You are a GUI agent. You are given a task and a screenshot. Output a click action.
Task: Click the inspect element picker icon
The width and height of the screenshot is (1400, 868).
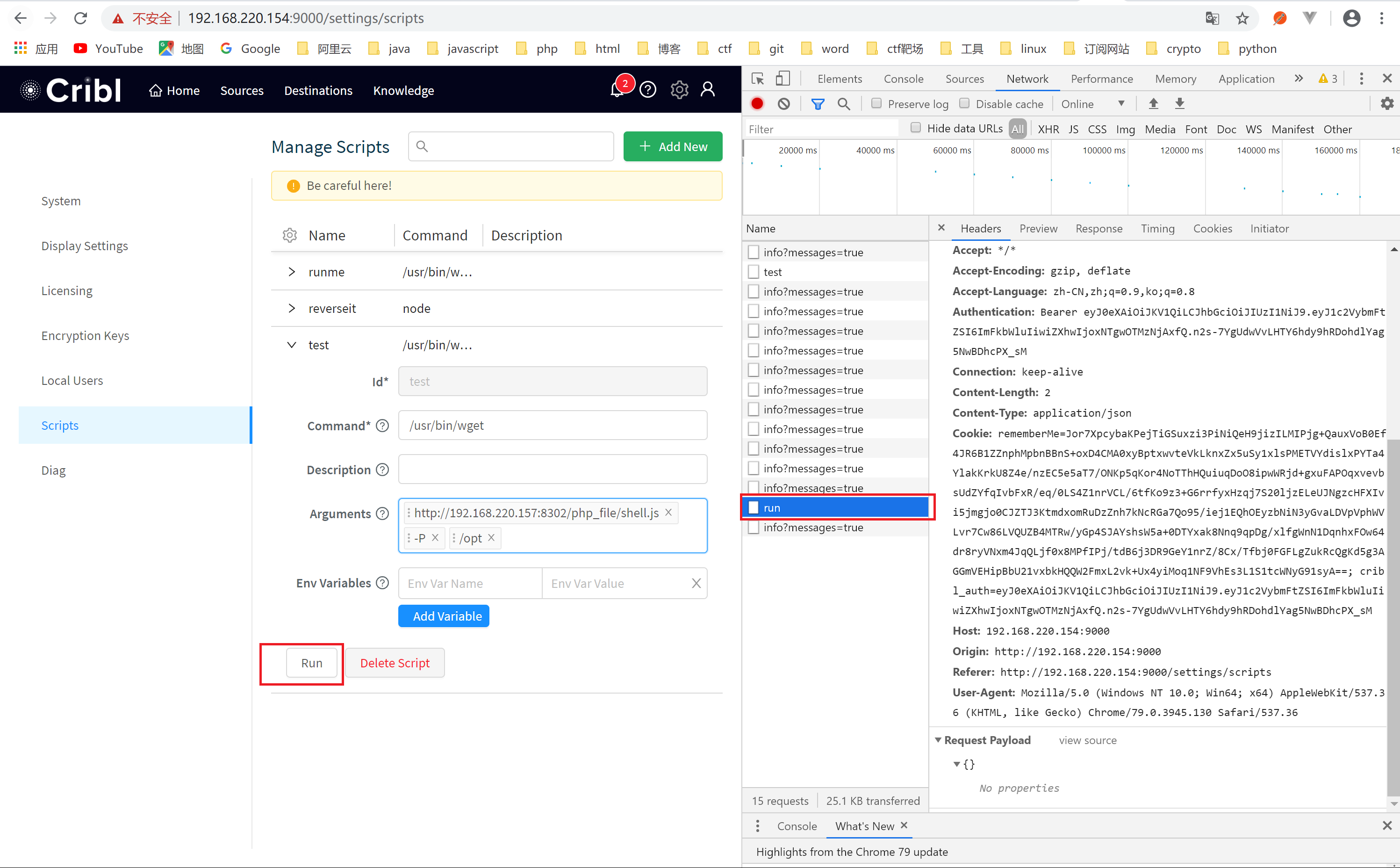pyautogui.click(x=757, y=79)
